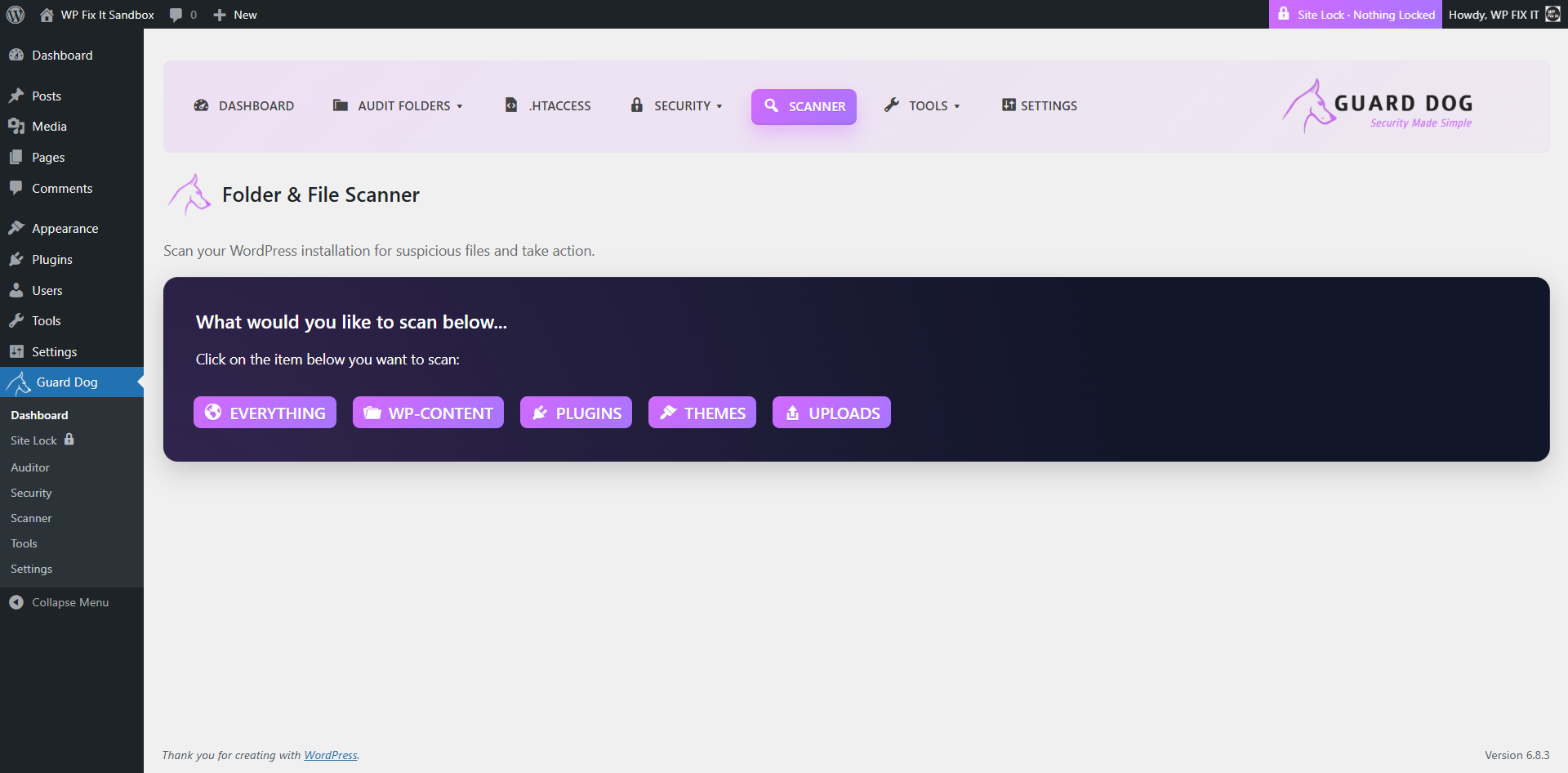This screenshot has width=1568, height=773.
Task: Open Dashboard in Guard Dog submenu
Action: (x=39, y=415)
